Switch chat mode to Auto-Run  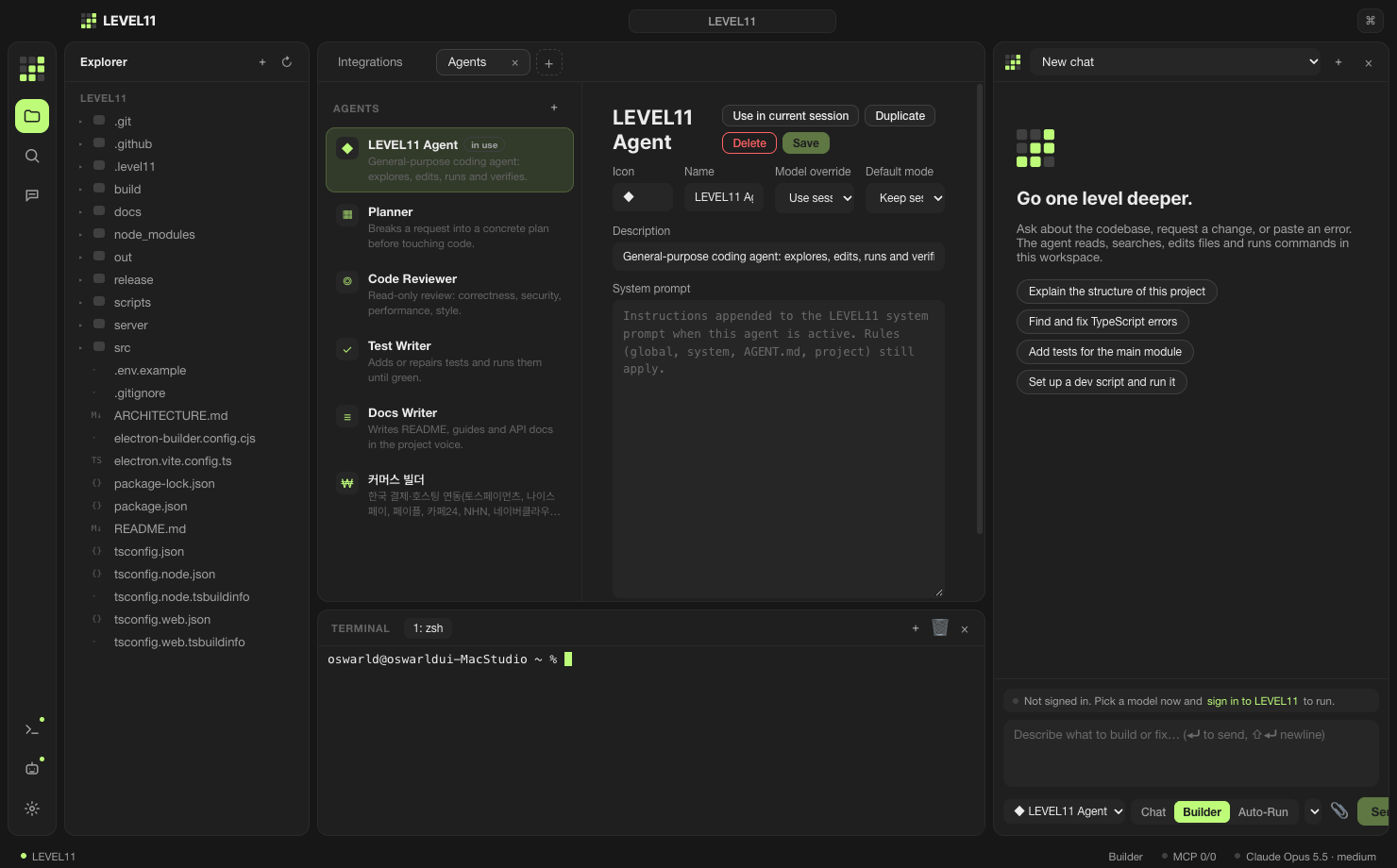(1263, 811)
